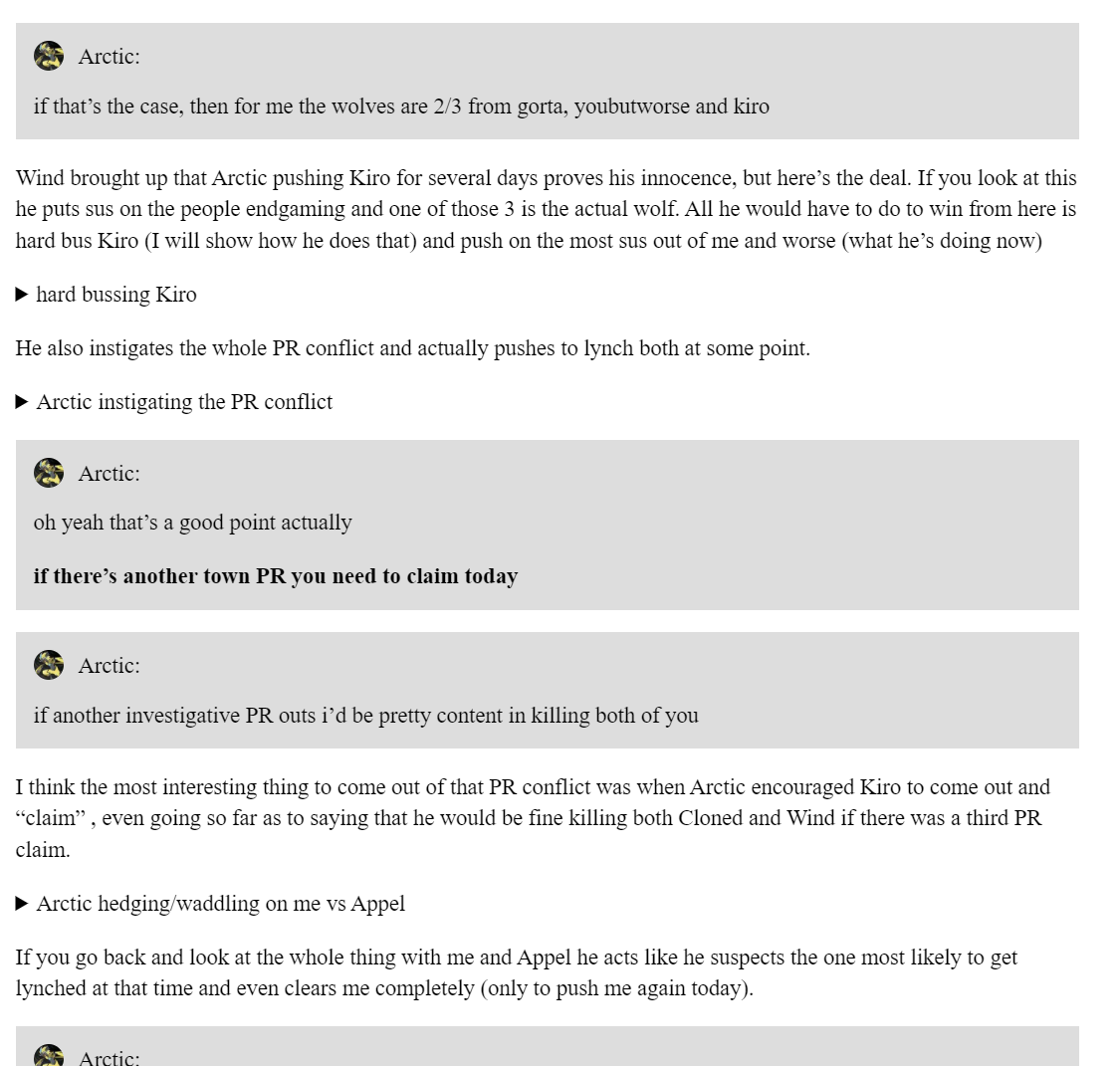The height and width of the screenshot is (1066, 1120).
Task: Click the 'Arctic:' name in the first quote
Action: (110, 57)
